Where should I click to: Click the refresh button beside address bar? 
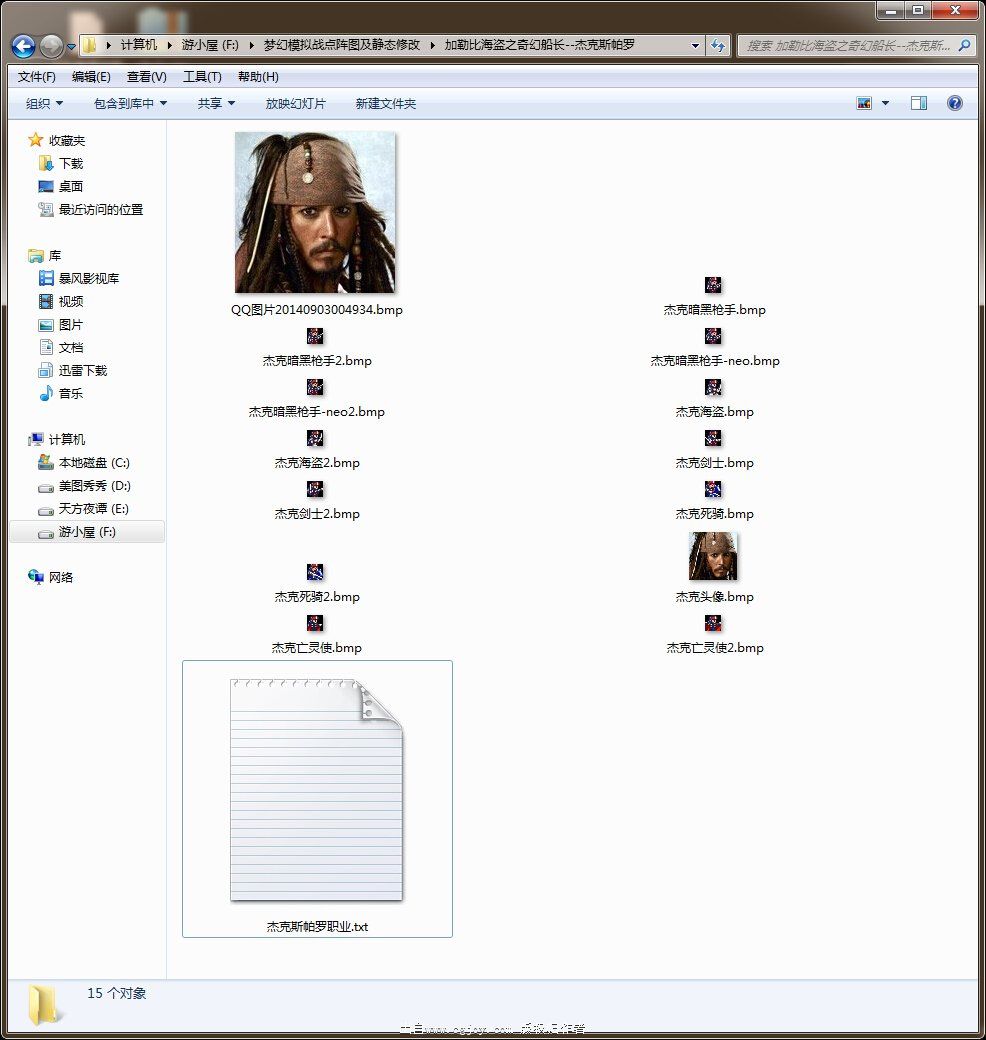pyautogui.click(x=718, y=46)
